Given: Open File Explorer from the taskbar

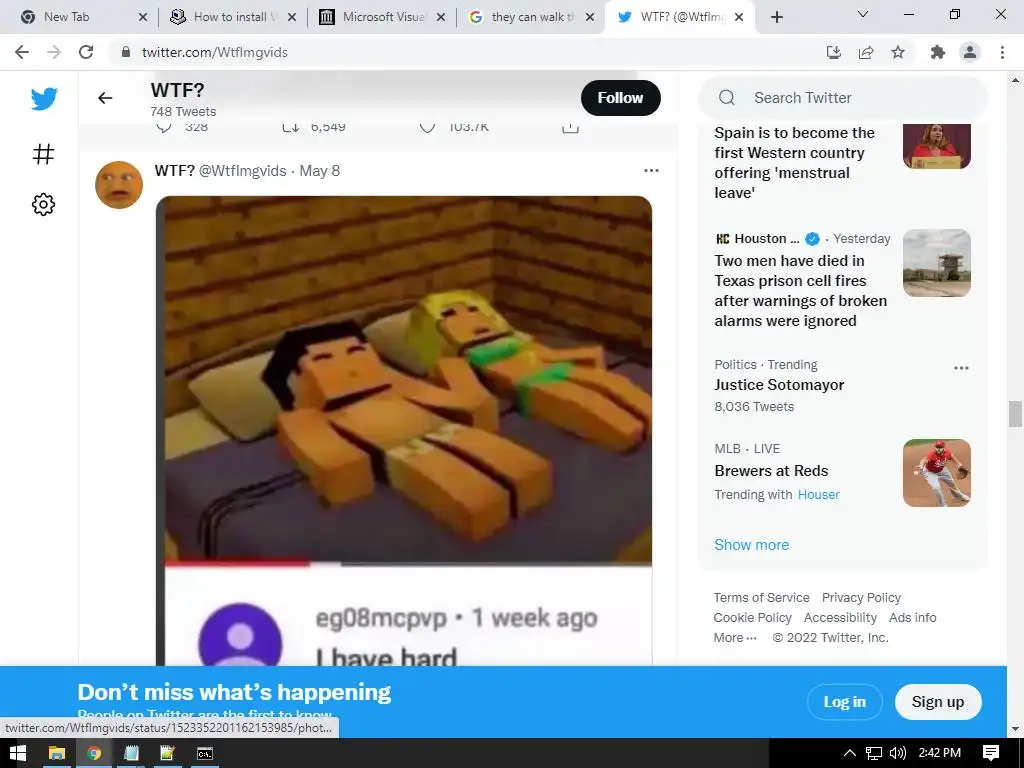Looking at the screenshot, I should pyautogui.click(x=57, y=753).
